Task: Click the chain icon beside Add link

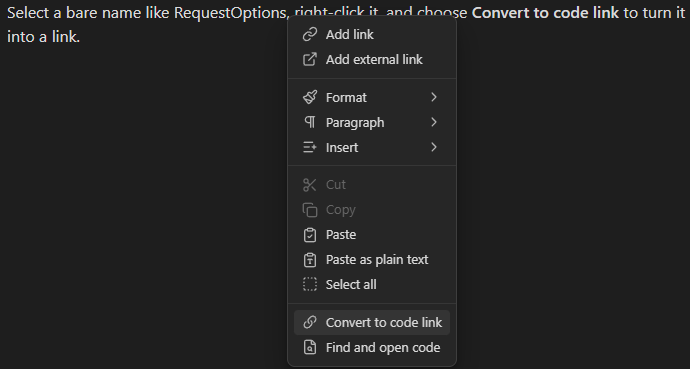Action: 310,34
